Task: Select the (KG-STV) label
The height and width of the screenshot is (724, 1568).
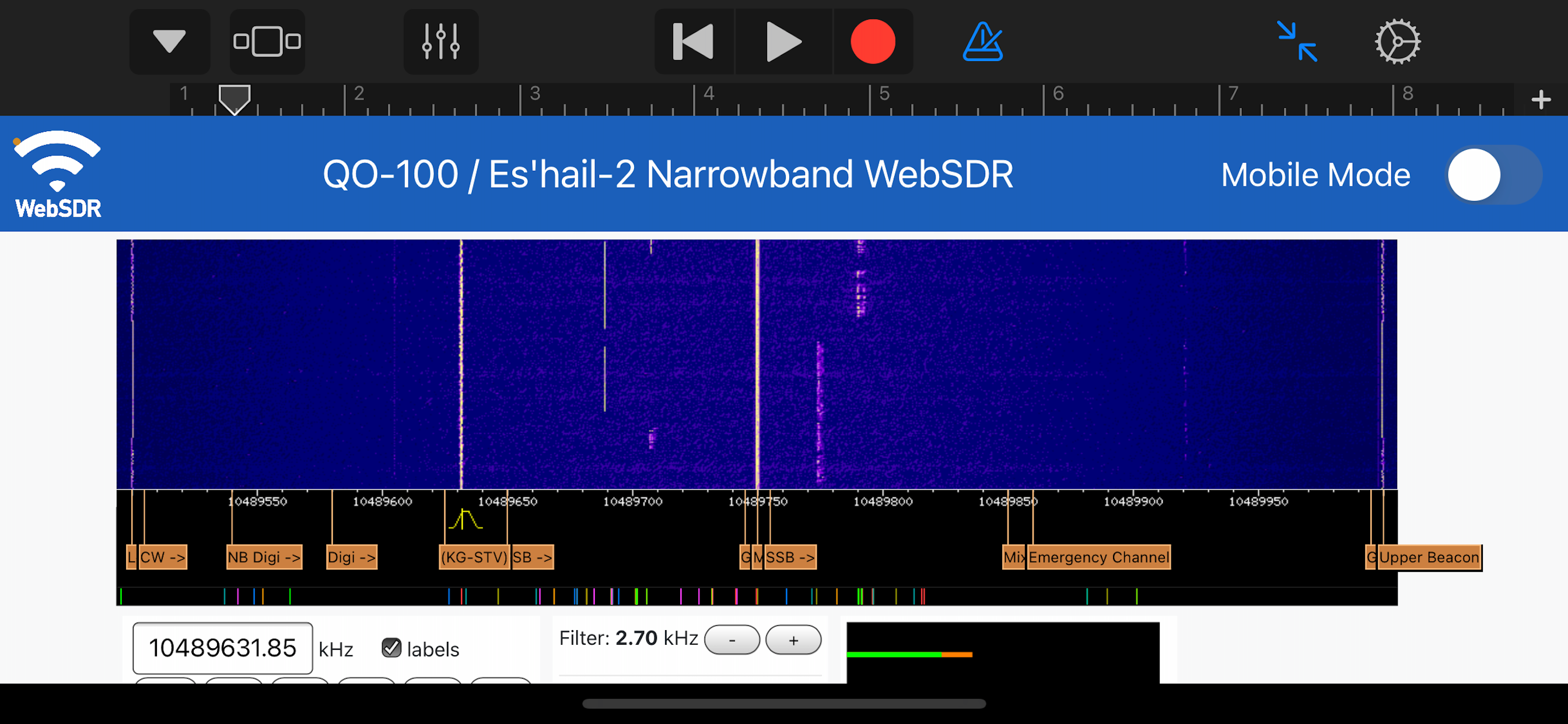Action: point(474,557)
